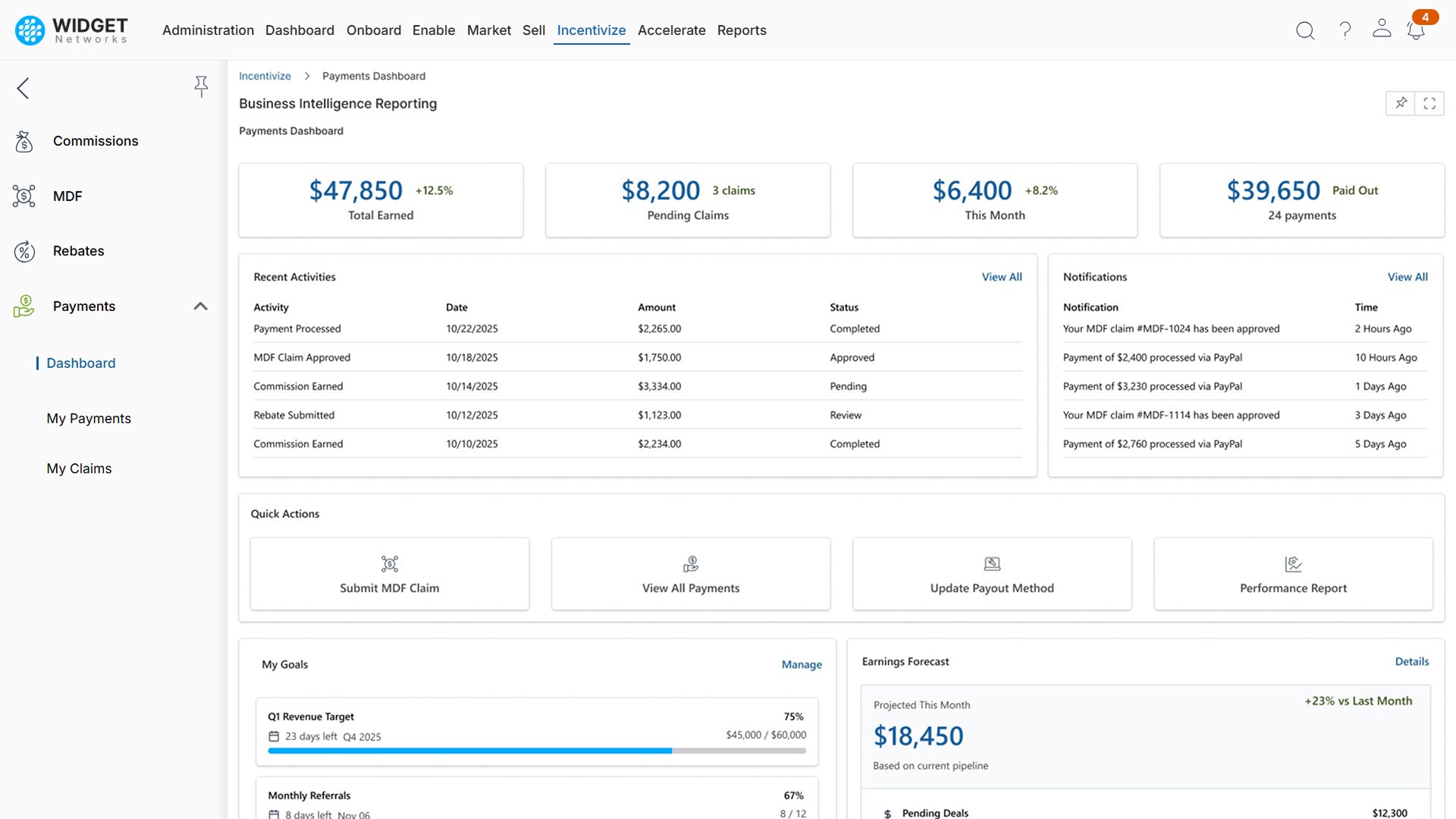Select the Payments hand icon in sidebar

(24, 306)
